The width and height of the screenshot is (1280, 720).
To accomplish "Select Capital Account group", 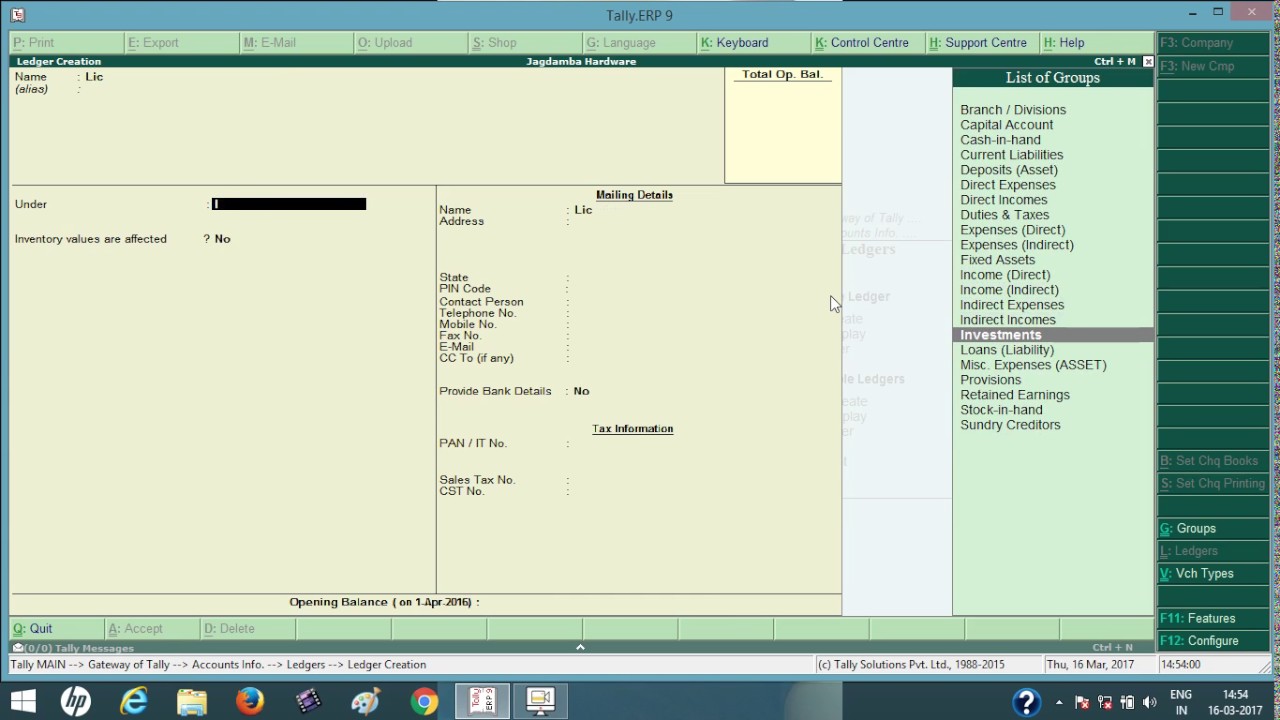I will pyautogui.click(x=1006, y=125).
